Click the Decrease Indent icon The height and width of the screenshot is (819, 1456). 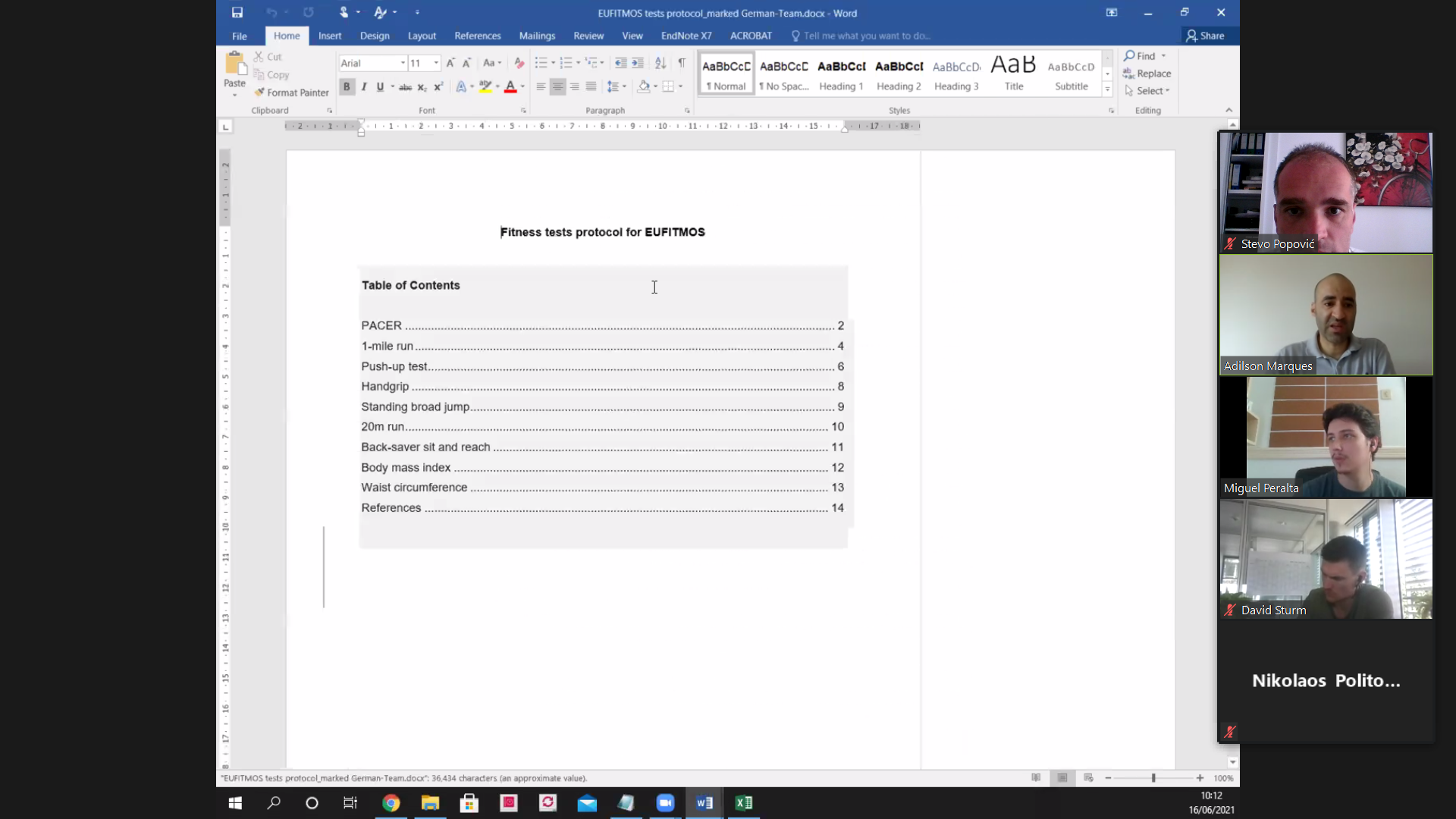pos(620,63)
